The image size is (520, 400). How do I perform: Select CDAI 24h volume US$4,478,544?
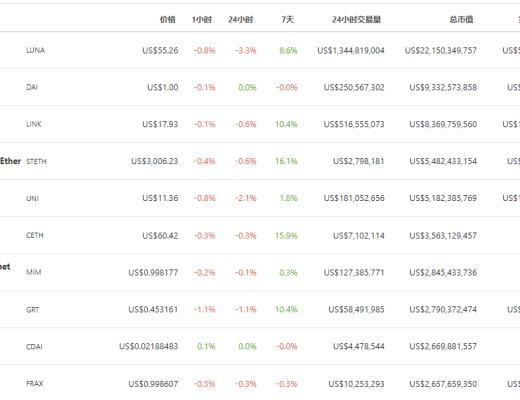[x=359, y=346]
